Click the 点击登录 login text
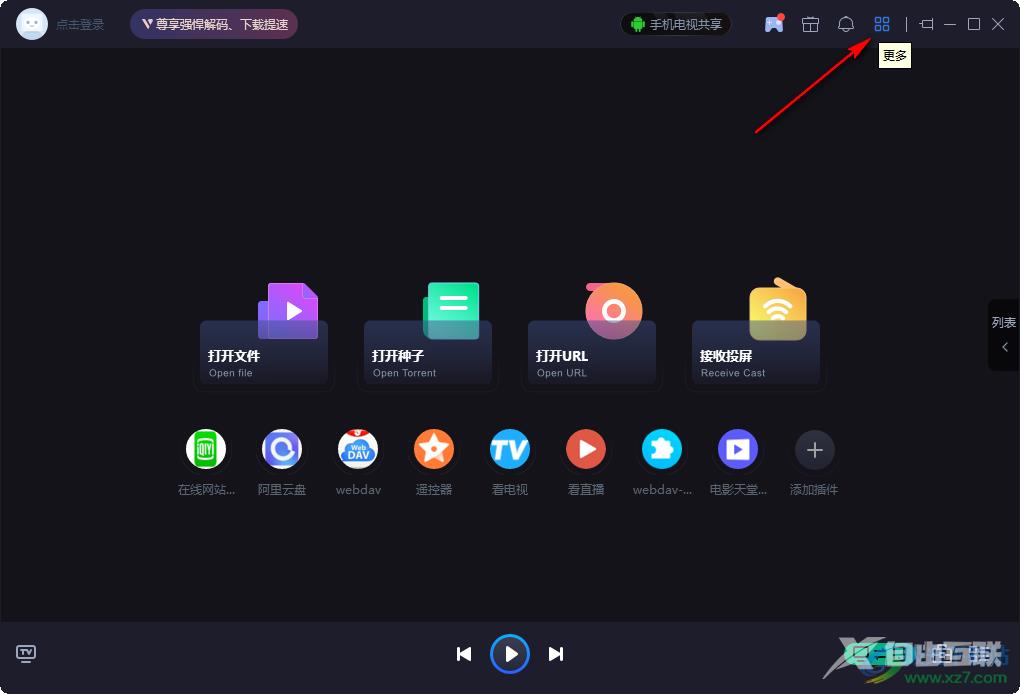The width and height of the screenshot is (1020, 694). [79, 25]
